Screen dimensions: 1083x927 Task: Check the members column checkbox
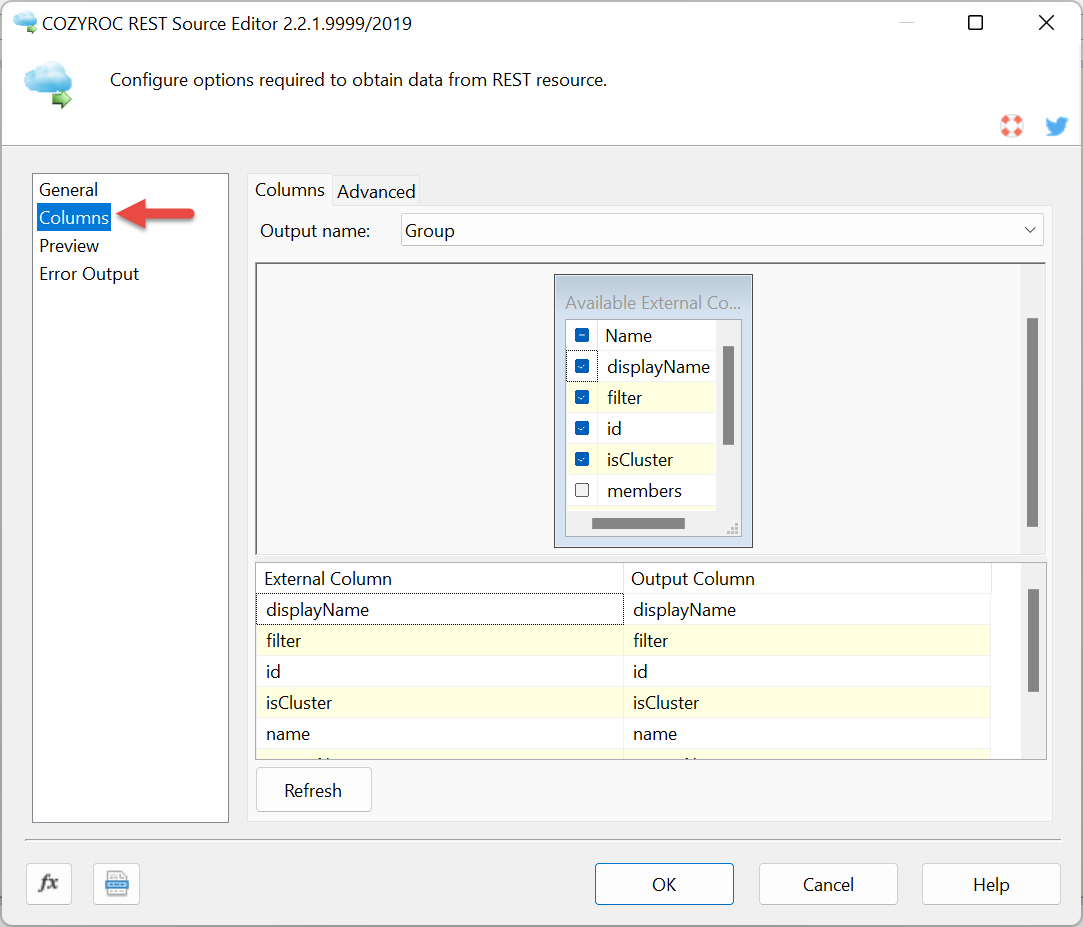pyautogui.click(x=582, y=490)
